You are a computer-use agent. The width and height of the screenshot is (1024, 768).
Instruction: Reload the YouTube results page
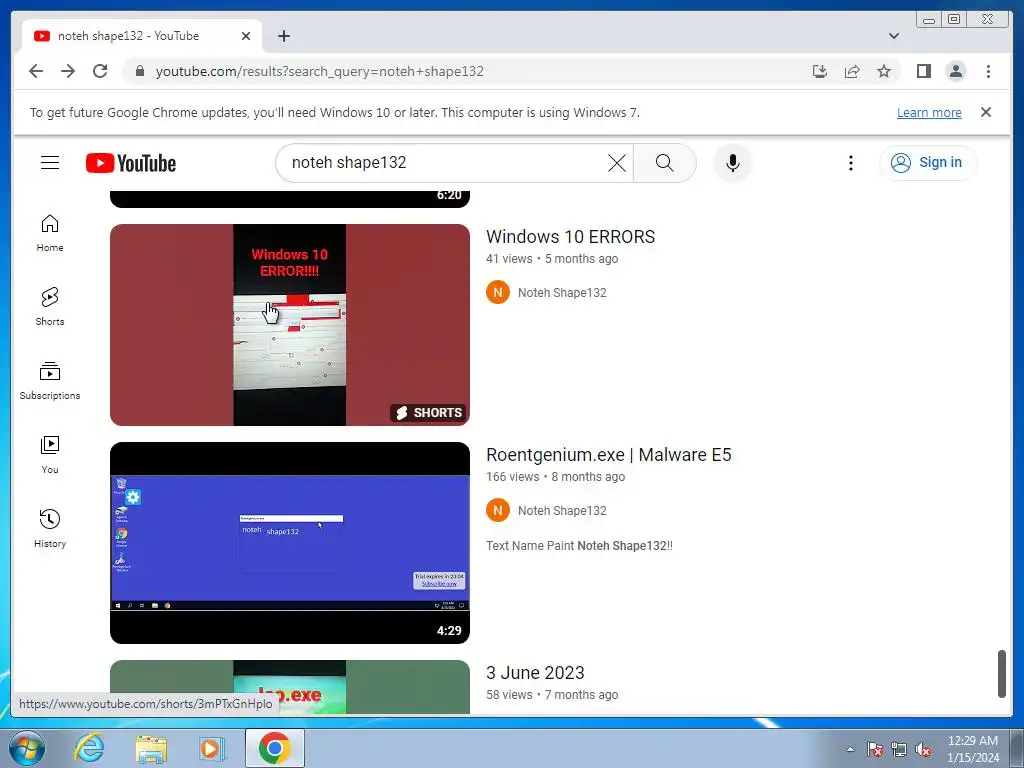pos(100,71)
